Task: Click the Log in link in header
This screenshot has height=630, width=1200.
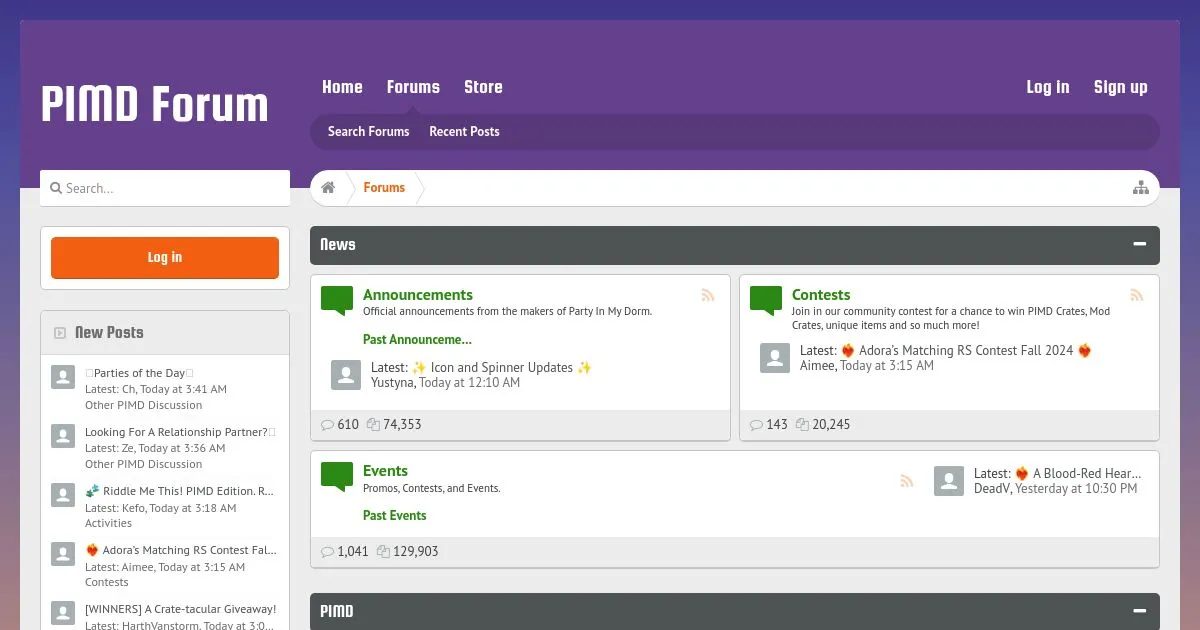Action: pos(1047,87)
